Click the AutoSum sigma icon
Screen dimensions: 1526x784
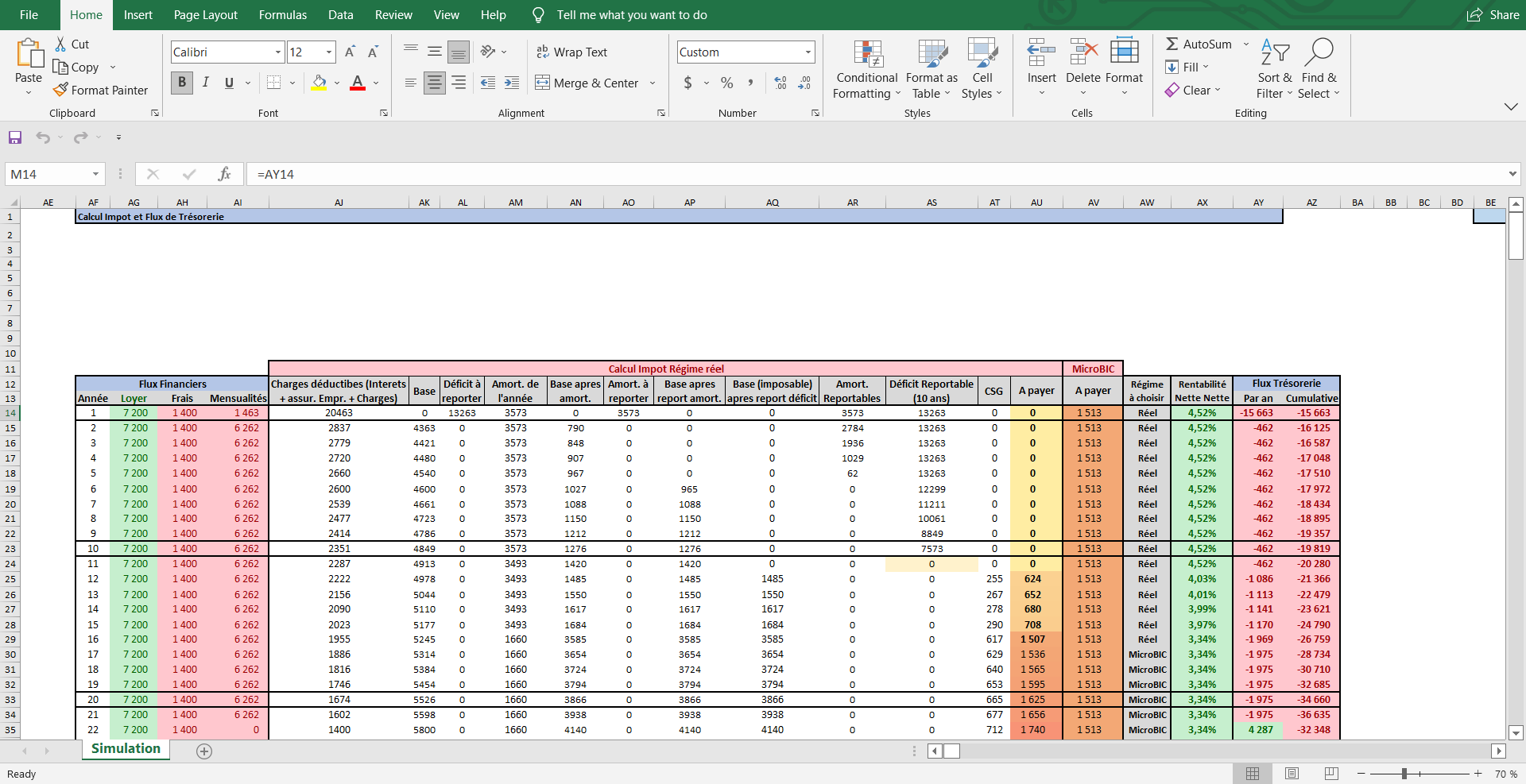tap(1172, 44)
